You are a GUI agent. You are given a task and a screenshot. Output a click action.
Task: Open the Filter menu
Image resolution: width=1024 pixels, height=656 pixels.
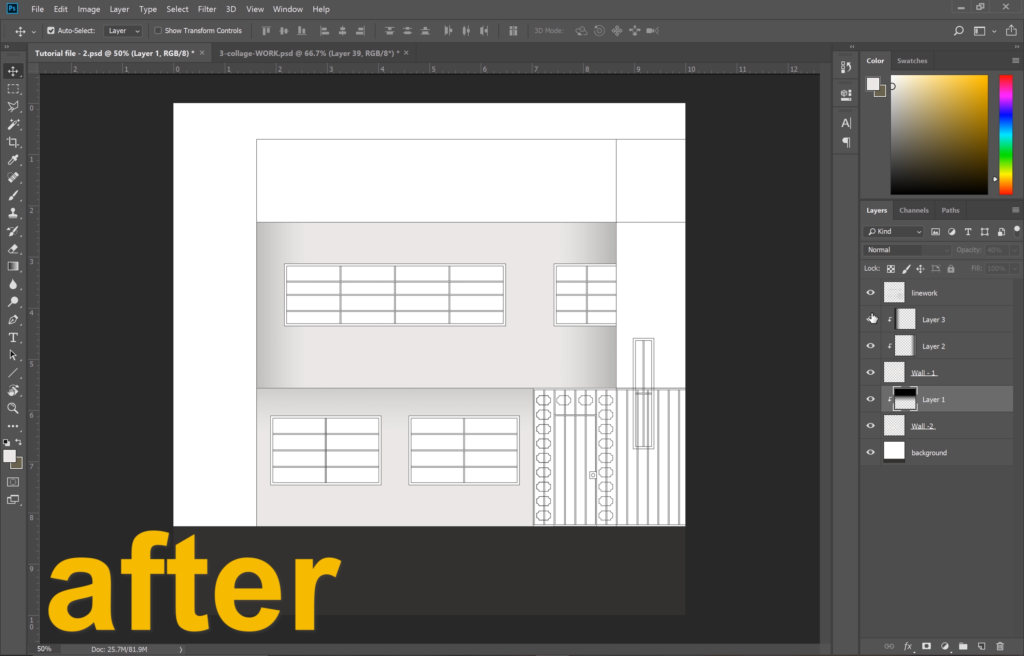pyautogui.click(x=206, y=9)
